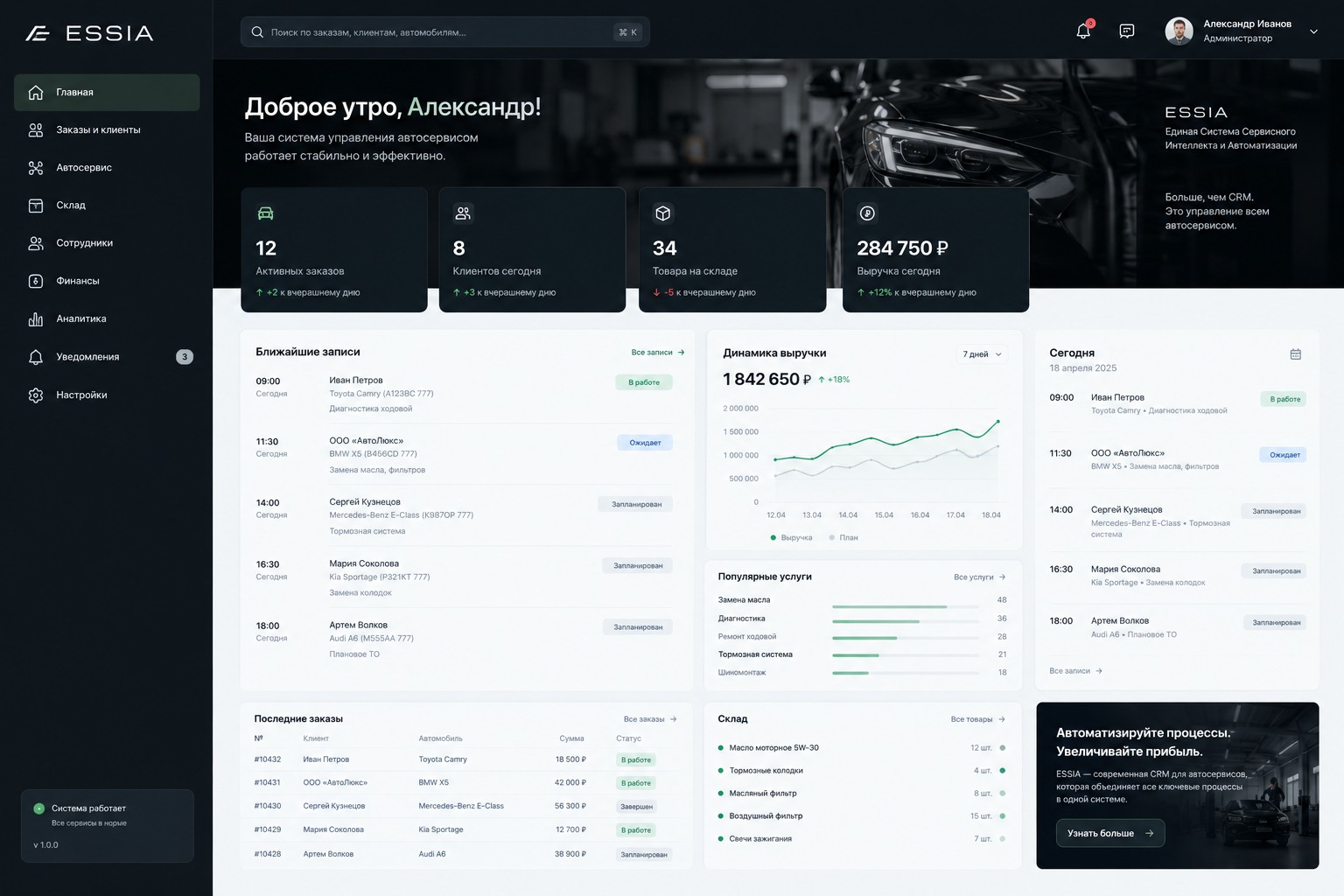The width and height of the screenshot is (1344, 896).
Task: Click the calendar icon in Сегодня panel
Action: 1295,353
